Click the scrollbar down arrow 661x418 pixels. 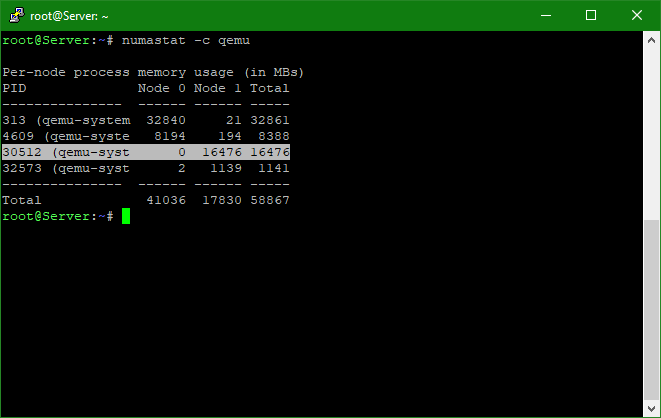coord(651,408)
